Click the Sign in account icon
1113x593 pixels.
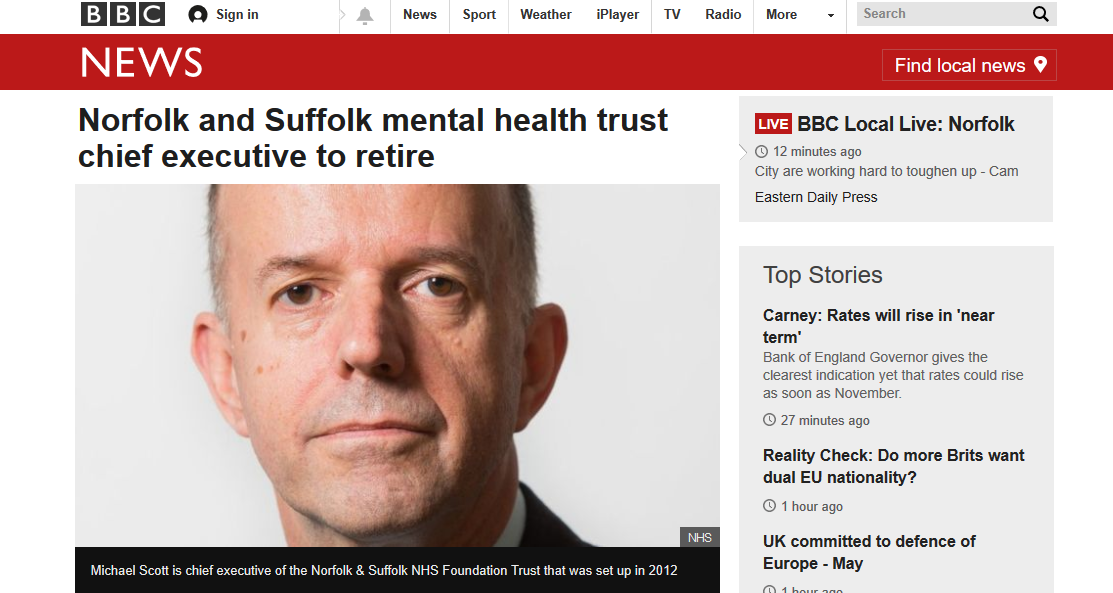tap(197, 14)
